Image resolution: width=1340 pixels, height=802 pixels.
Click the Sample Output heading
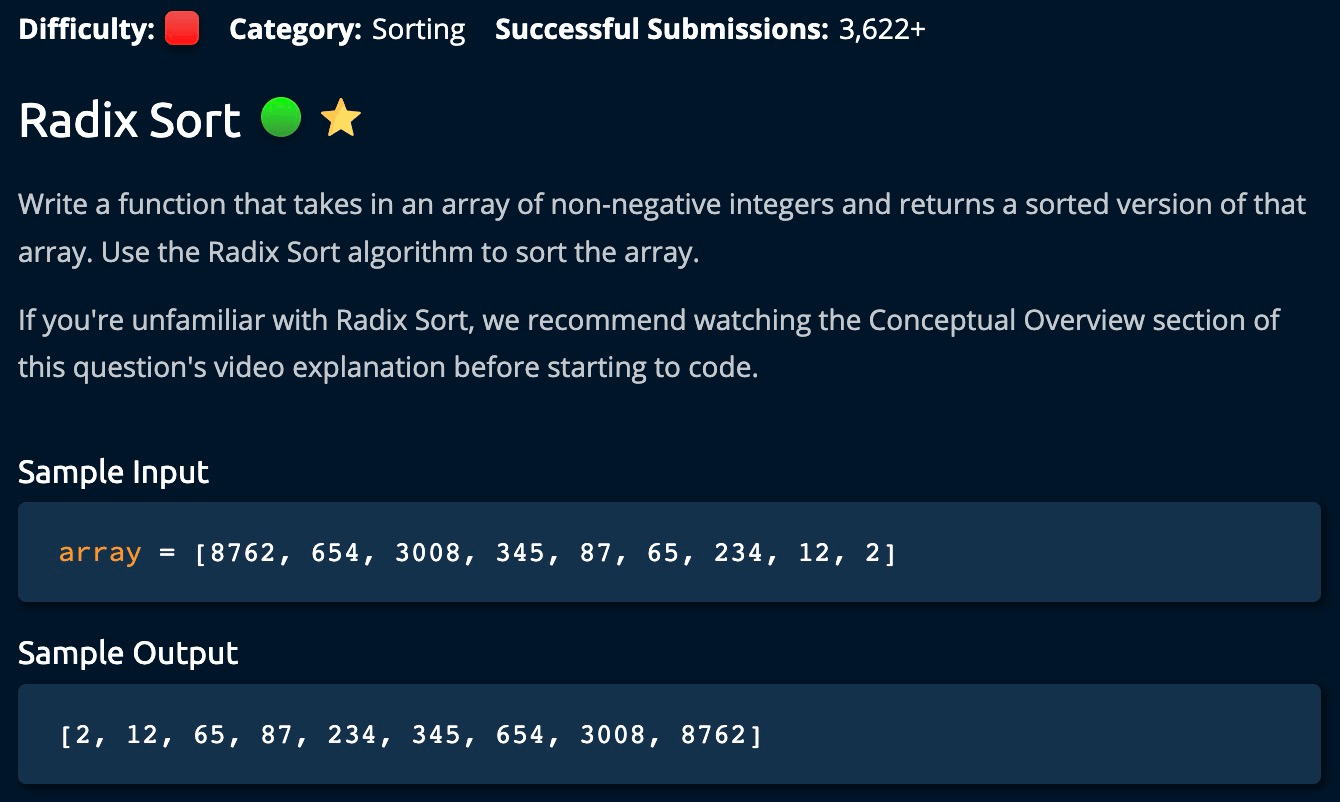pos(128,653)
